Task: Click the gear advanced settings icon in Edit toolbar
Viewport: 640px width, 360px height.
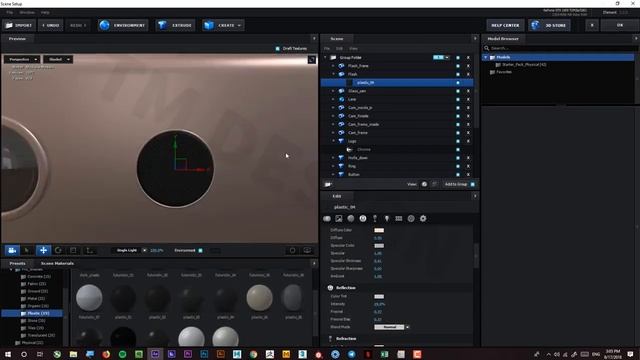Action: click(x=423, y=219)
